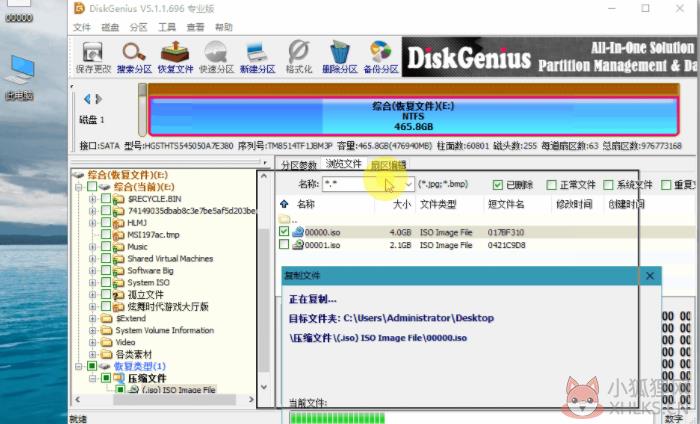Check the box next to 00001.iso
The image size is (700, 424).
point(284,244)
